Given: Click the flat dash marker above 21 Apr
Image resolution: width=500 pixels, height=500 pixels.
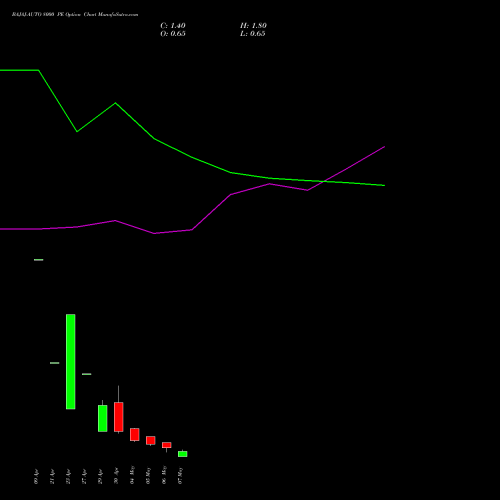Looking at the screenshot, I should point(55,363).
